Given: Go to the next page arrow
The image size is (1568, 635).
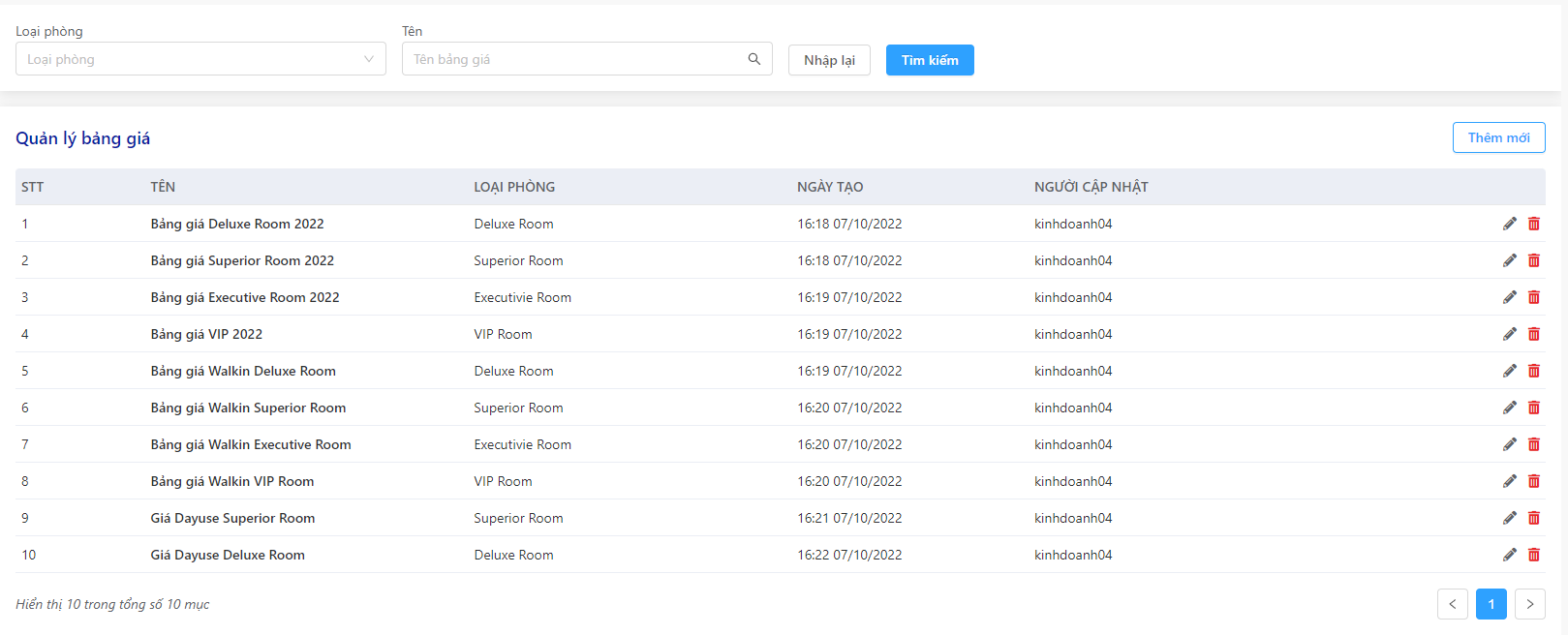Looking at the screenshot, I should [1529, 604].
